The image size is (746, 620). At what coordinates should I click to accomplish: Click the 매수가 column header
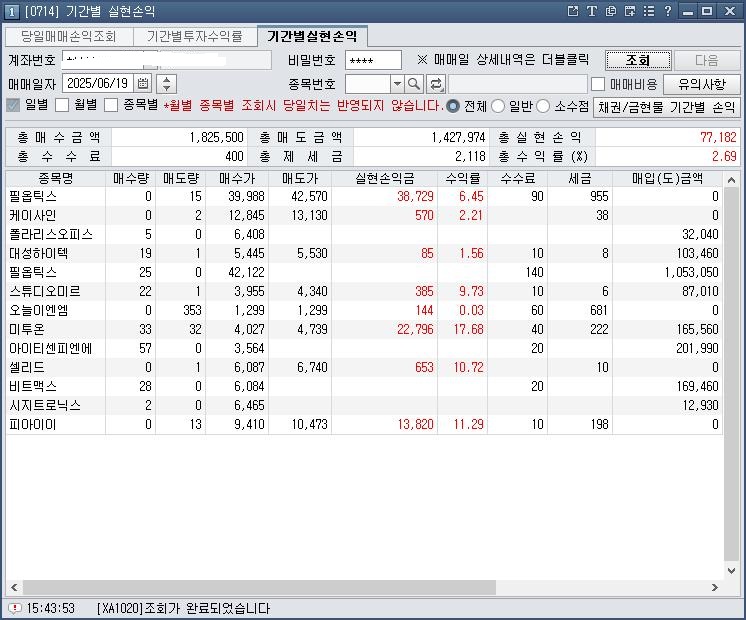(x=237, y=178)
